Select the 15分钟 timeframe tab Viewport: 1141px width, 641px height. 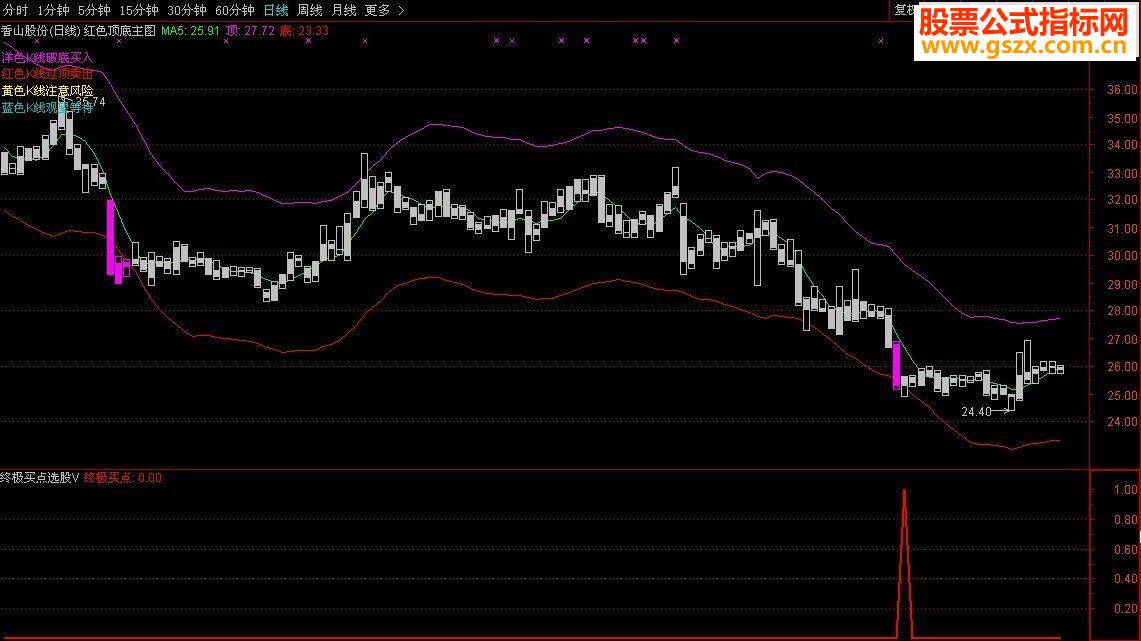138,10
